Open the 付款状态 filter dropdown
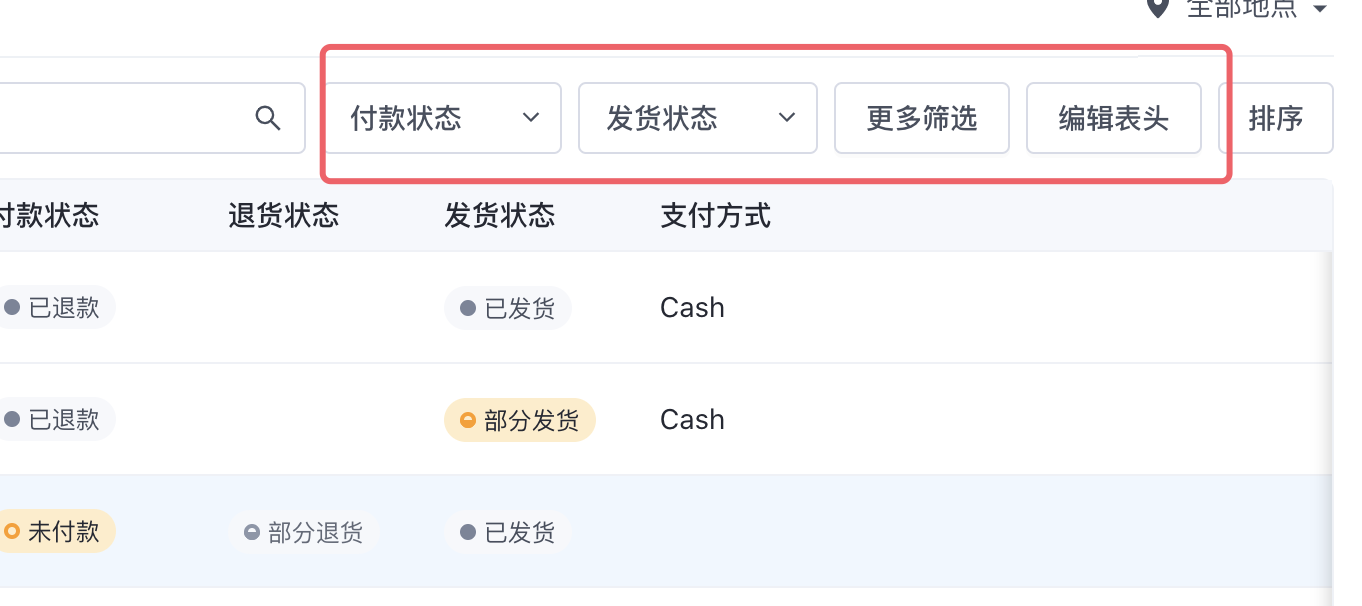 coord(443,118)
